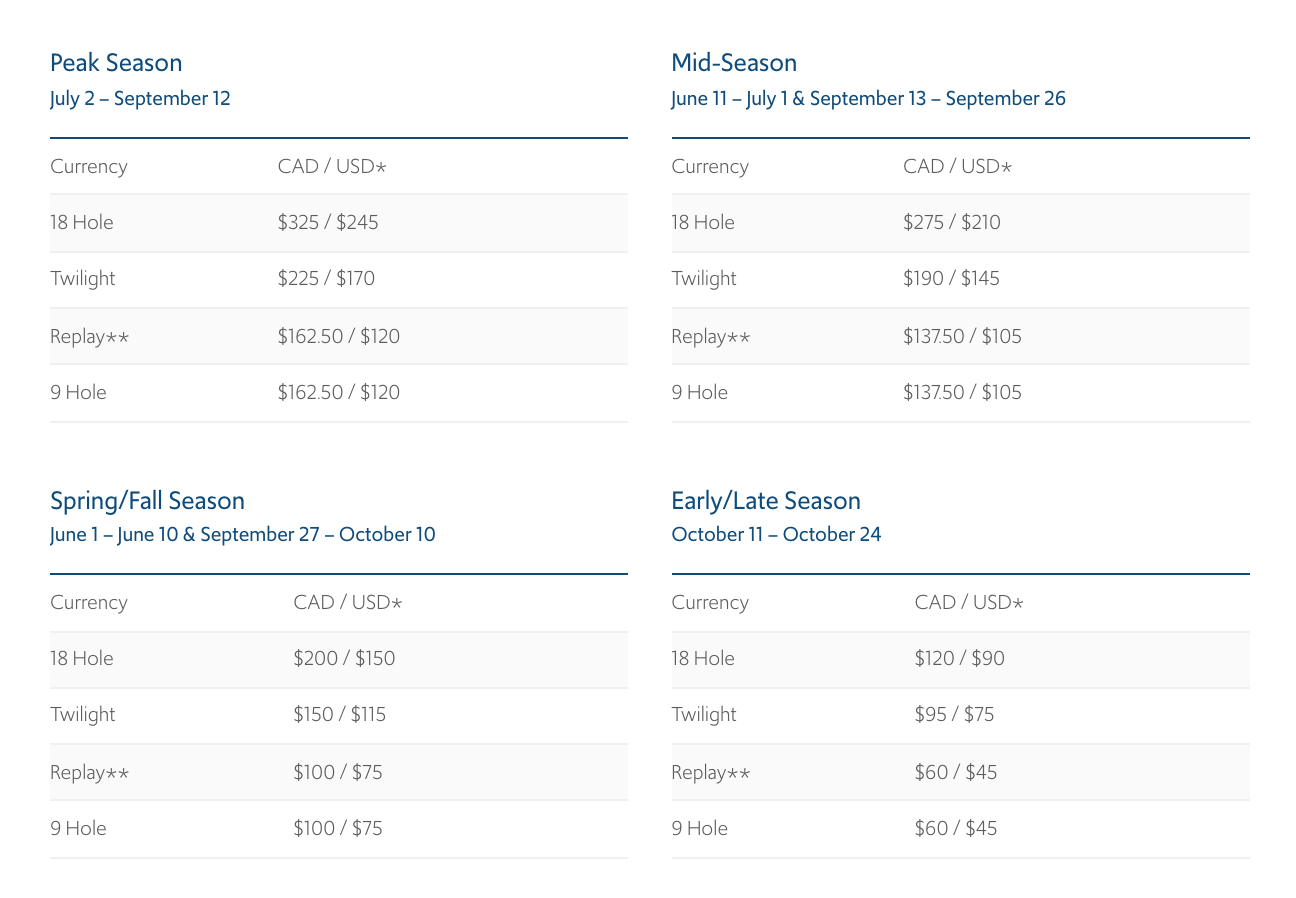The image size is (1296, 898).
Task: Select the $275 / $210 Mid-Season price
Action: (951, 223)
